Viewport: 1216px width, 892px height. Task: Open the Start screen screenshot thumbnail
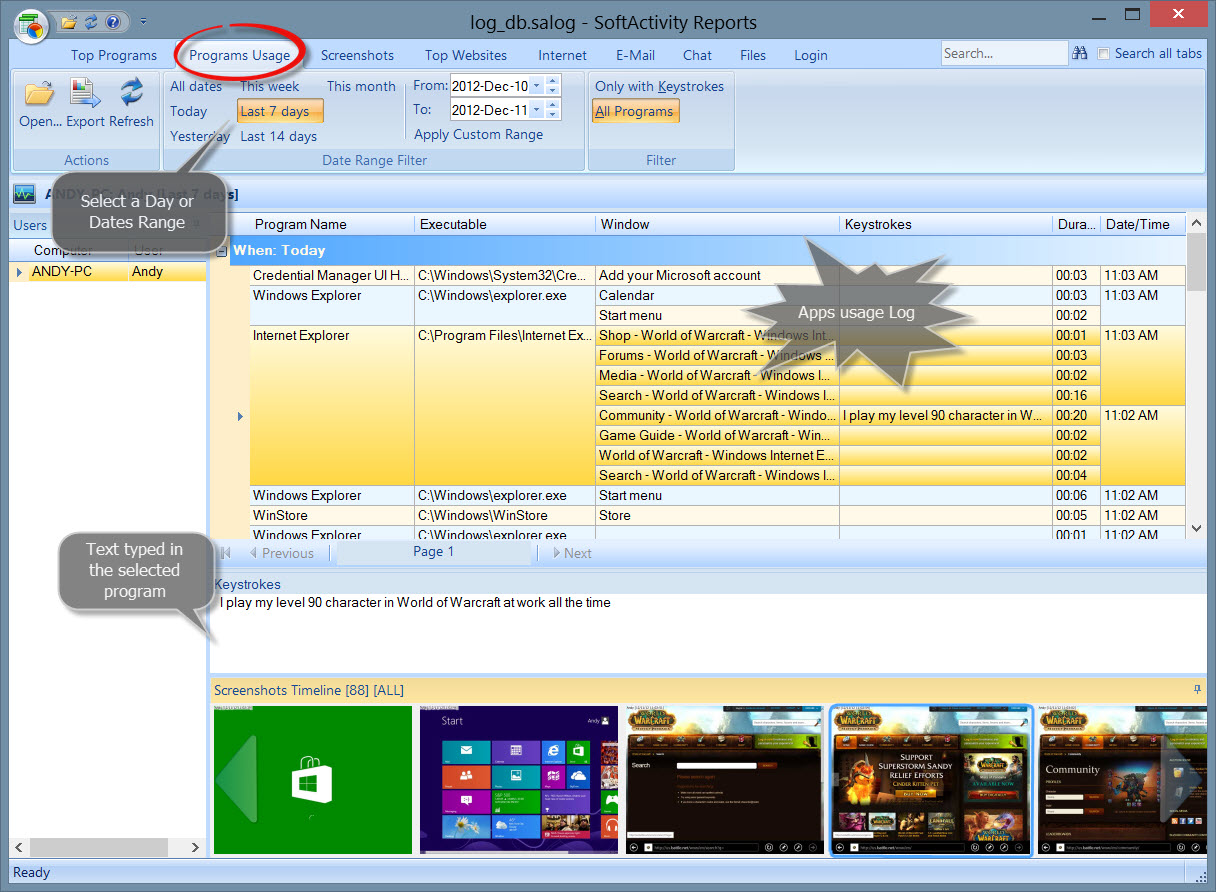pos(519,780)
